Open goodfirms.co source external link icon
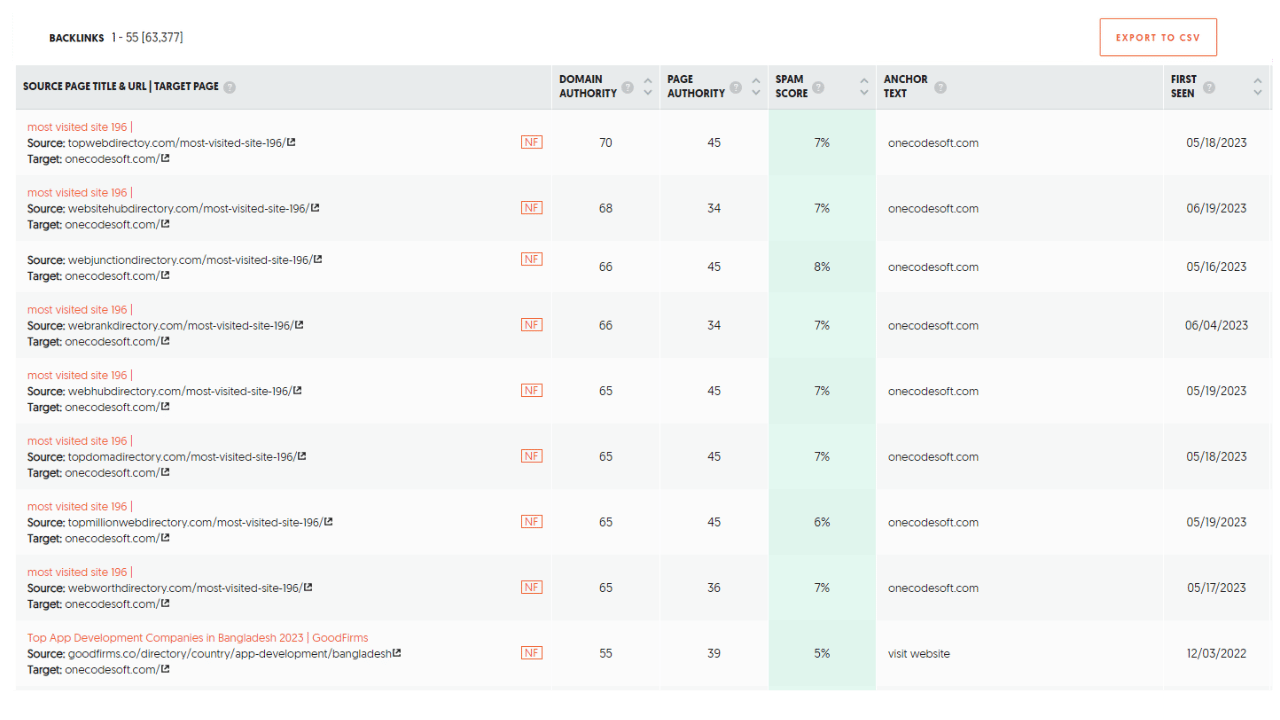 click(397, 653)
